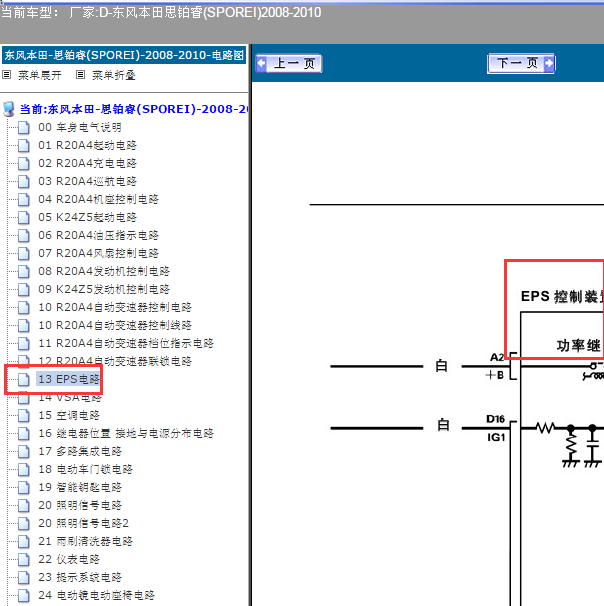
Task: Open 00 车身电气说明
Action: pyautogui.click(x=80, y=127)
